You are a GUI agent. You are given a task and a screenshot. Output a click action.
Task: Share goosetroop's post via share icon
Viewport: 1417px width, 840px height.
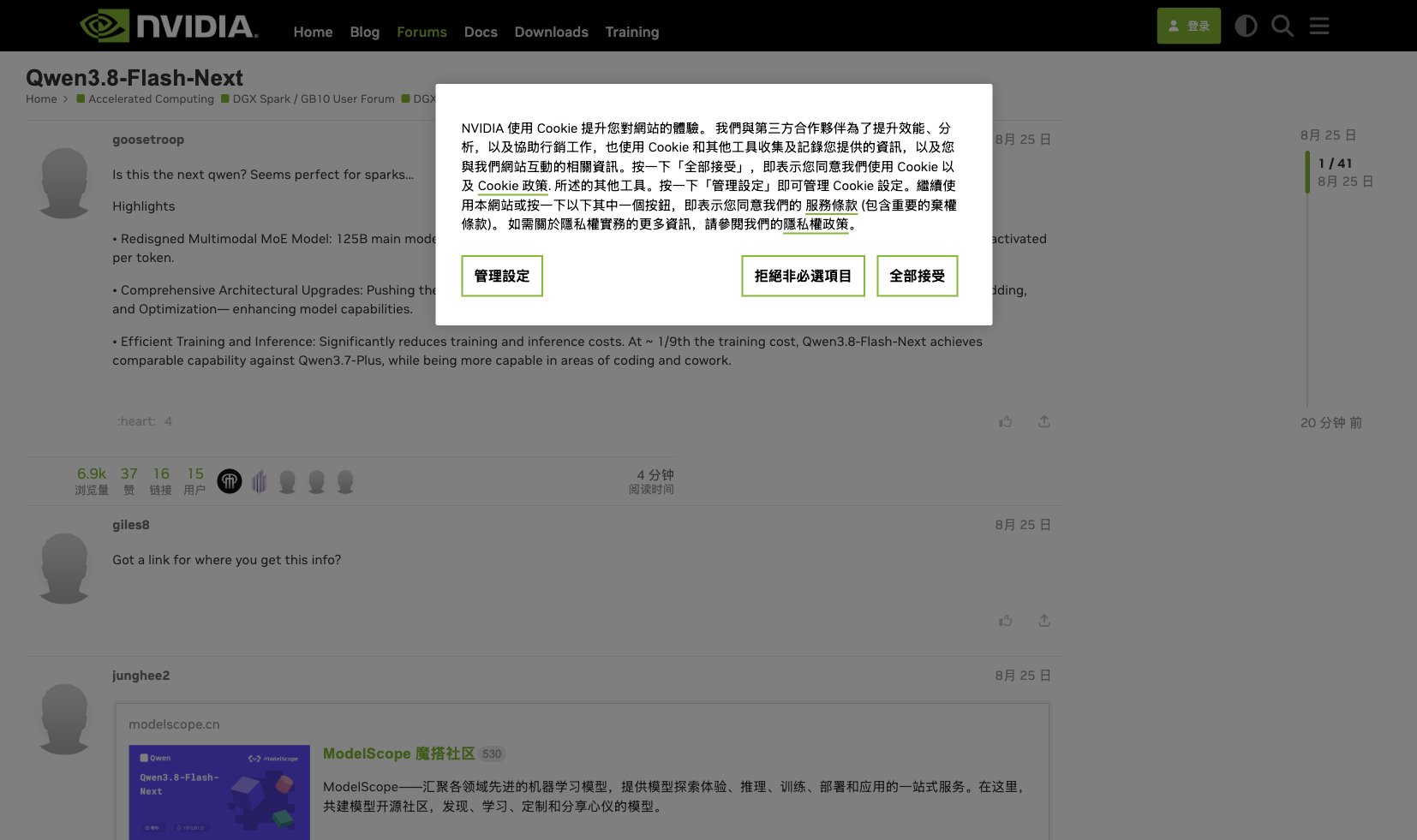1044,421
